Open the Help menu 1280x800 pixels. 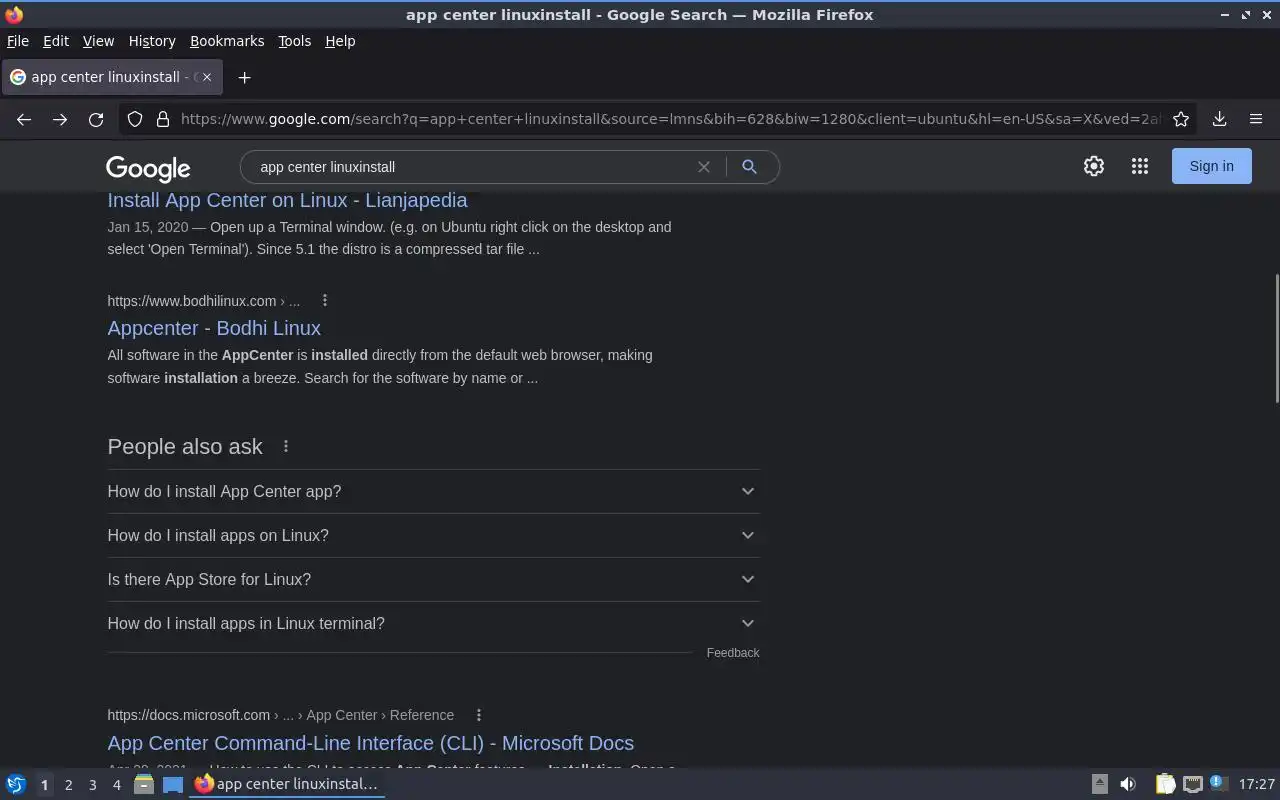coord(340,41)
